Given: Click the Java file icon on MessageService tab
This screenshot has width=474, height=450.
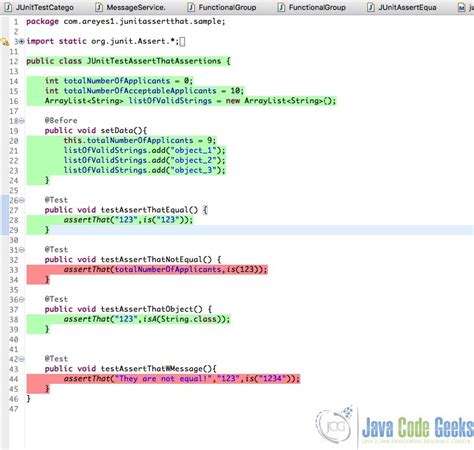Looking at the screenshot, I should click(x=99, y=7).
